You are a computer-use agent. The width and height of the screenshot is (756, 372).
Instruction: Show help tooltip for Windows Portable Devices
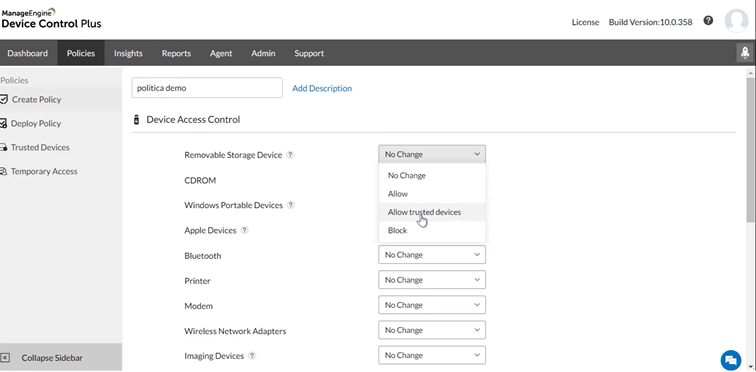point(291,205)
